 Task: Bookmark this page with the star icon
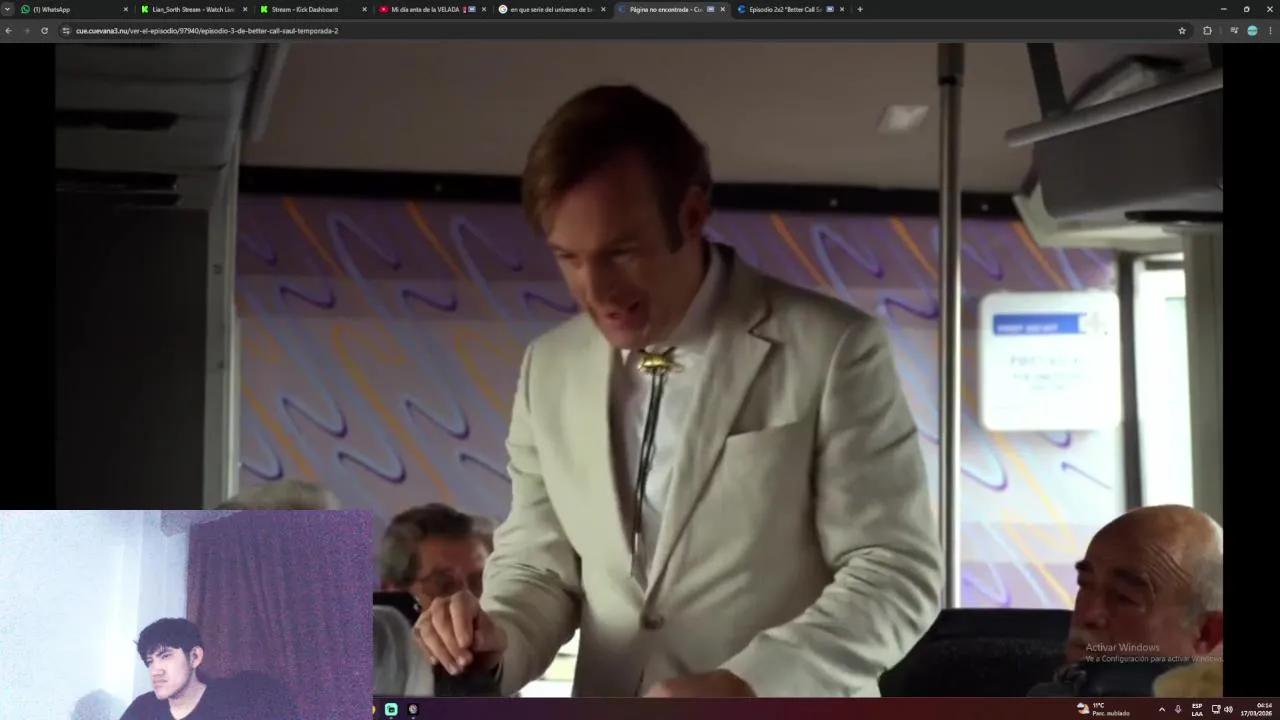point(1182,31)
